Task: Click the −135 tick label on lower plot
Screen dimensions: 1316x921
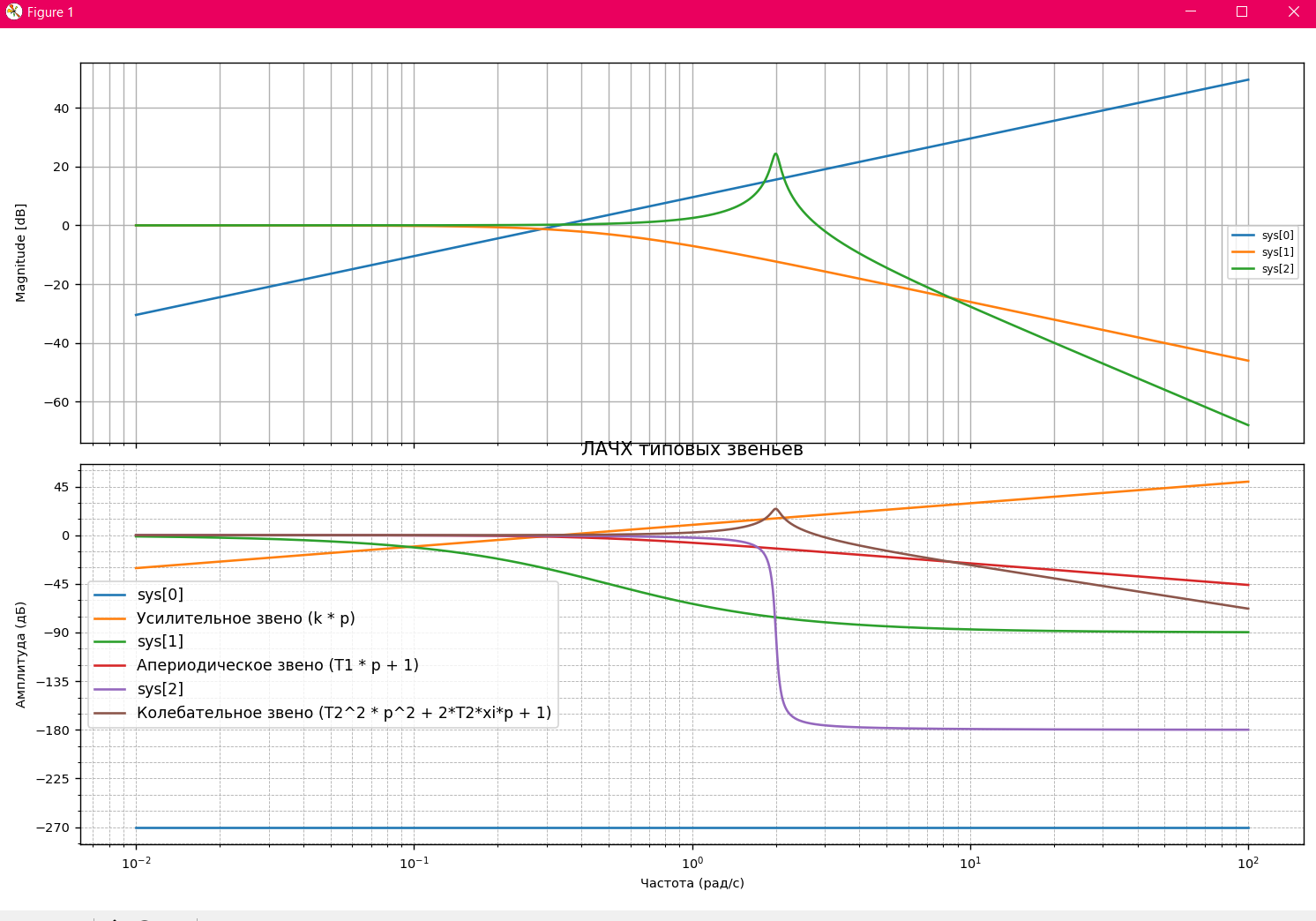Action: pos(52,682)
